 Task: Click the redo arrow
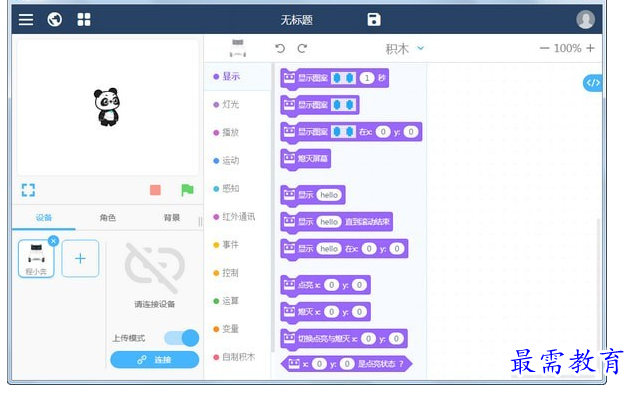point(302,48)
